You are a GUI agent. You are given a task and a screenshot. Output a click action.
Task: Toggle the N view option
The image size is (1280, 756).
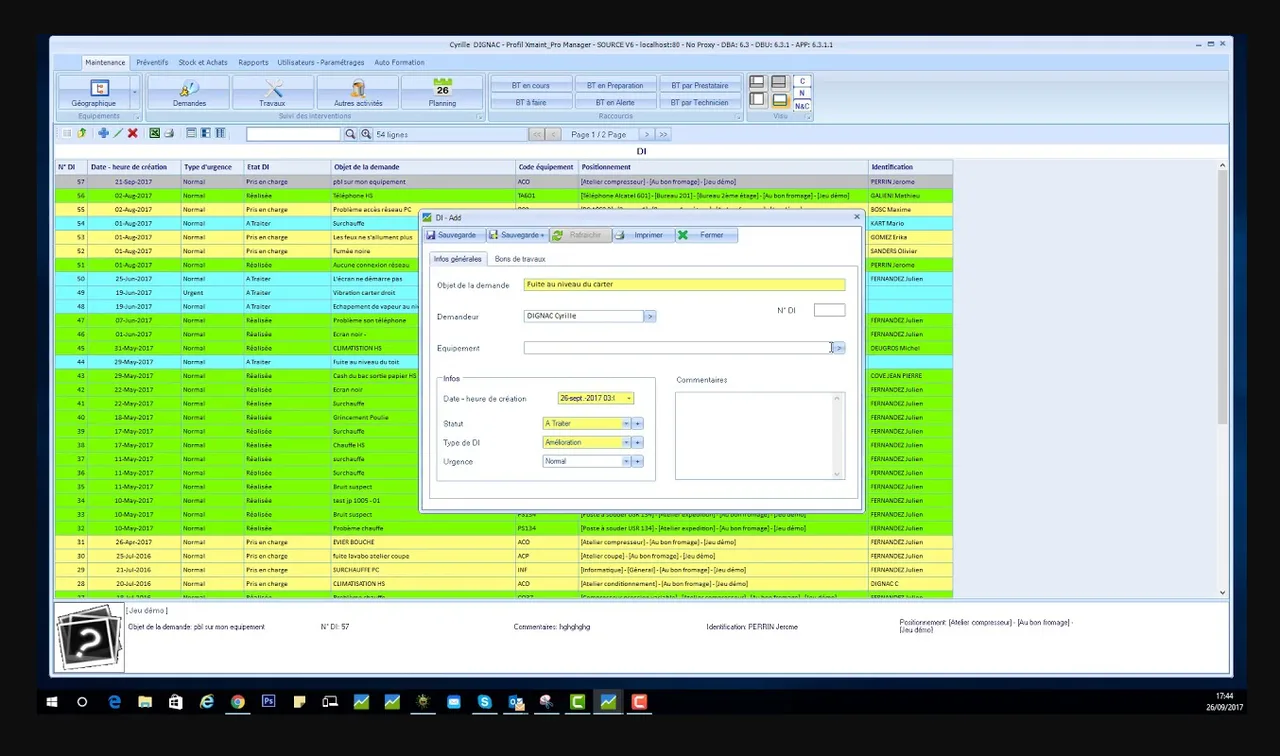[x=802, y=93]
